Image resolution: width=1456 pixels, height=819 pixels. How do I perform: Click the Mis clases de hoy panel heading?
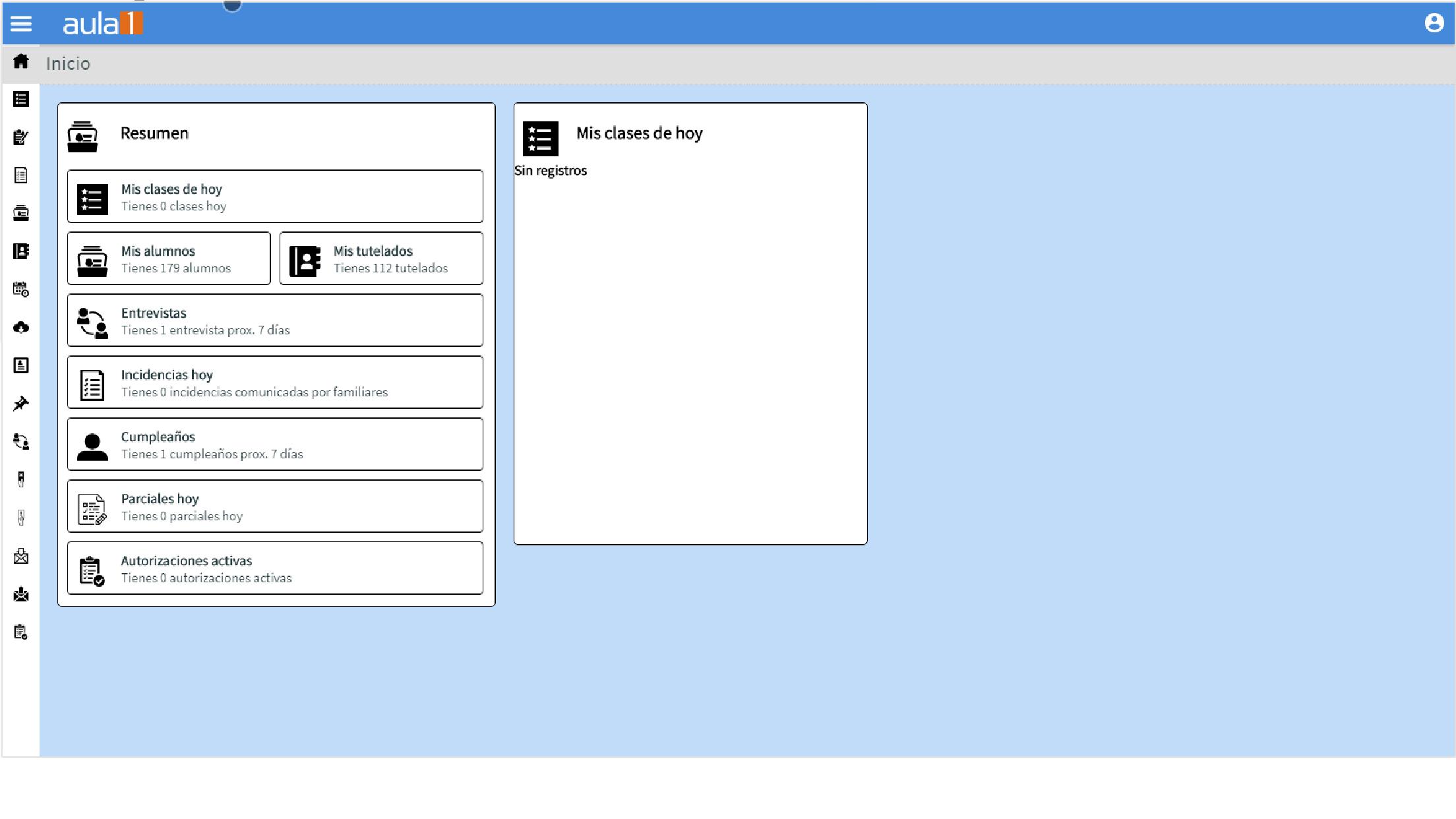point(639,133)
